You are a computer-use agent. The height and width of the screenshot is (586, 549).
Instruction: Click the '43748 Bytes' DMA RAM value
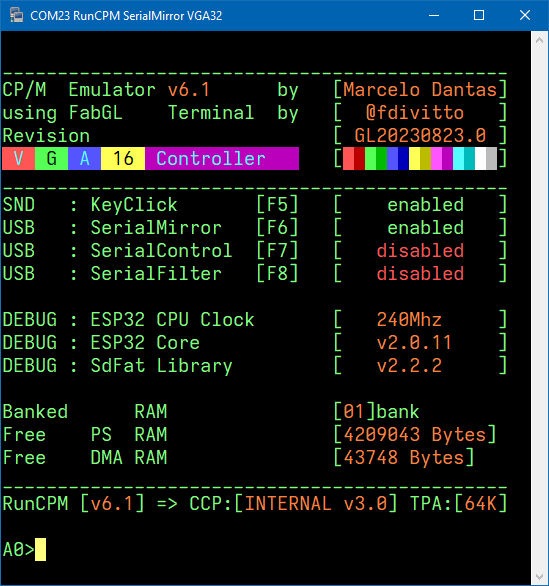pos(404,457)
